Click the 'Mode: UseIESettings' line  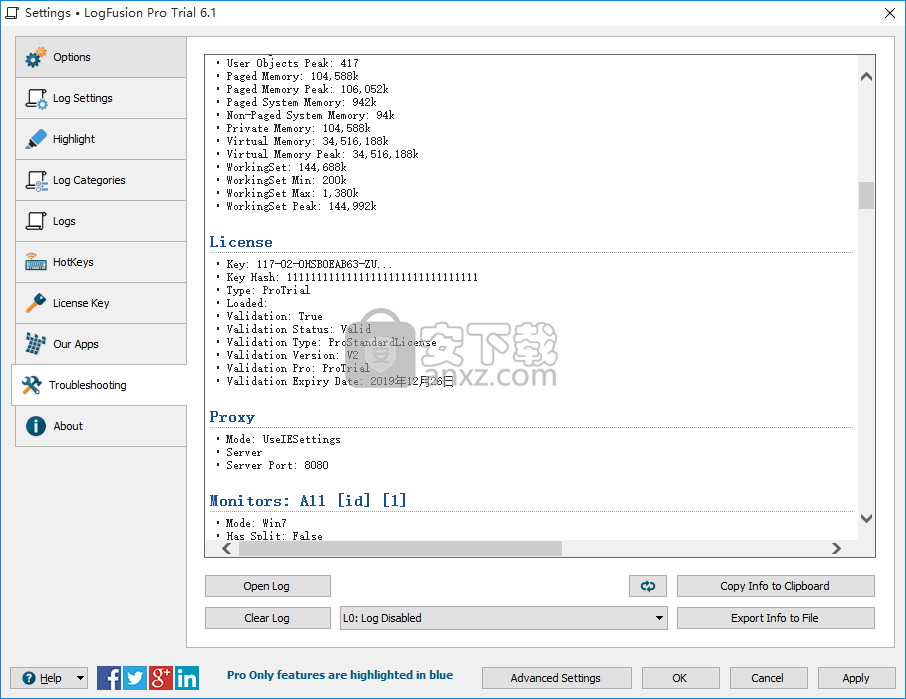[x=283, y=439]
